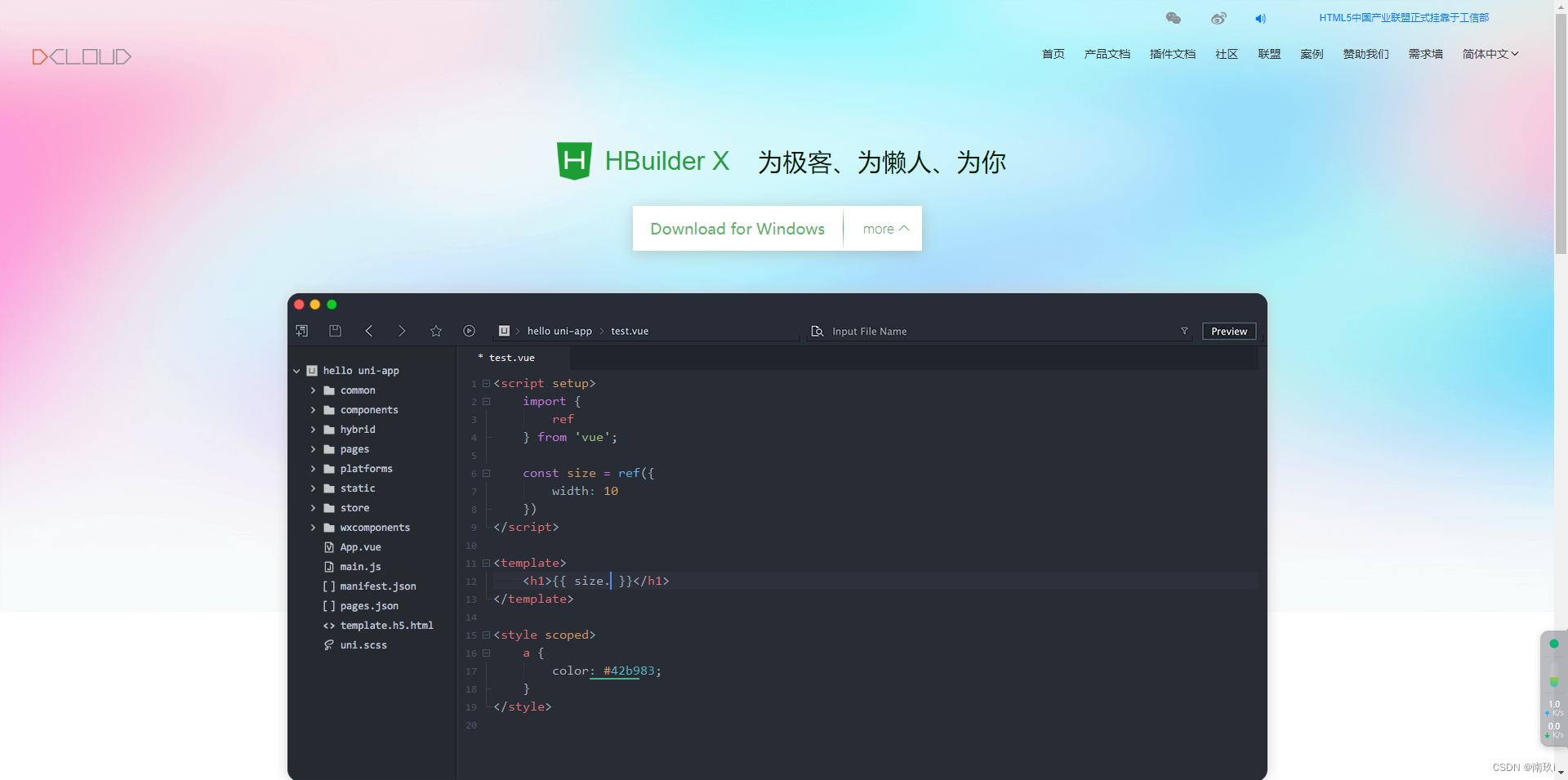Open the 产品文档 nav item
This screenshot has width=1568, height=780.
point(1107,54)
